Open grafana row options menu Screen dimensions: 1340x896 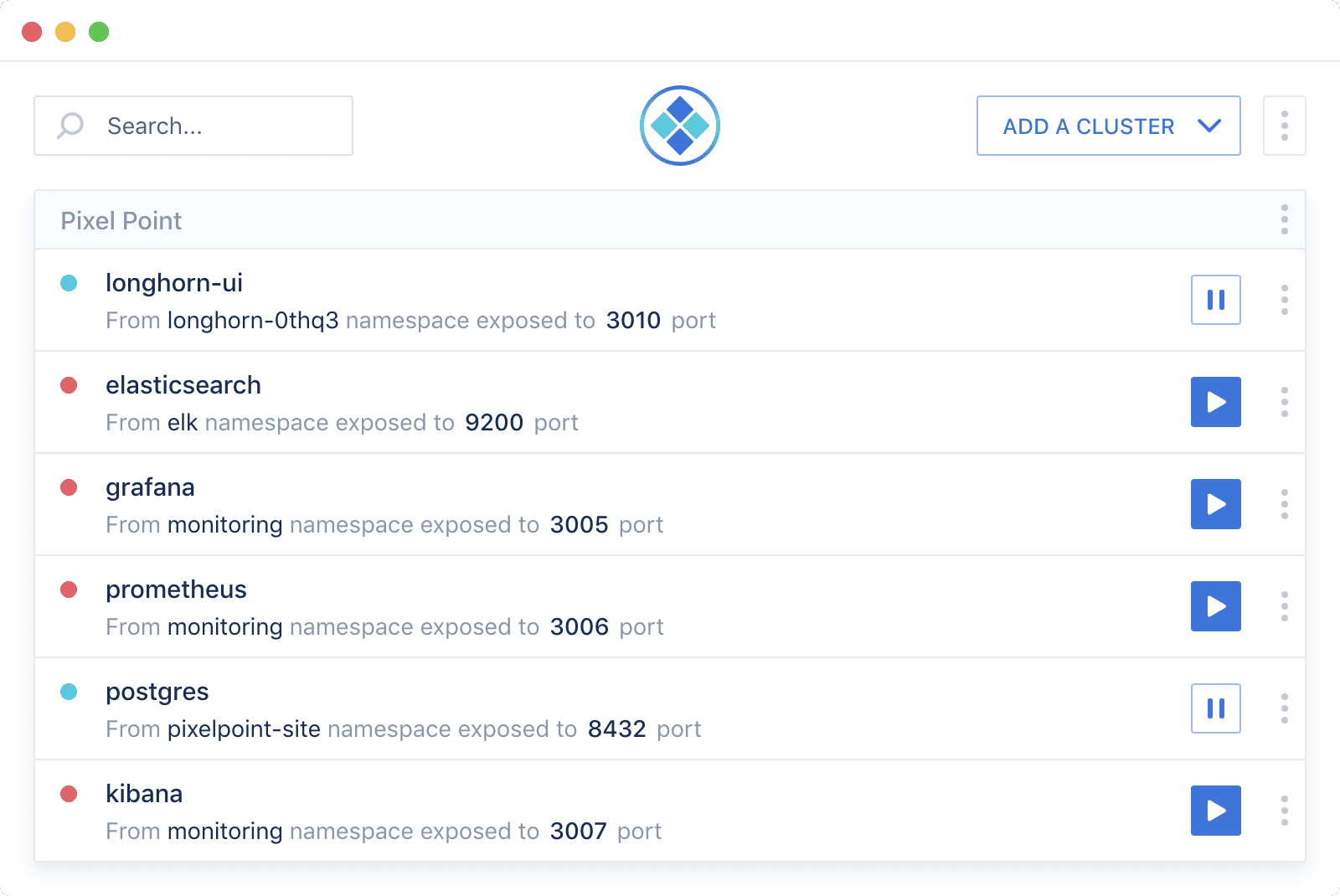click(x=1284, y=504)
